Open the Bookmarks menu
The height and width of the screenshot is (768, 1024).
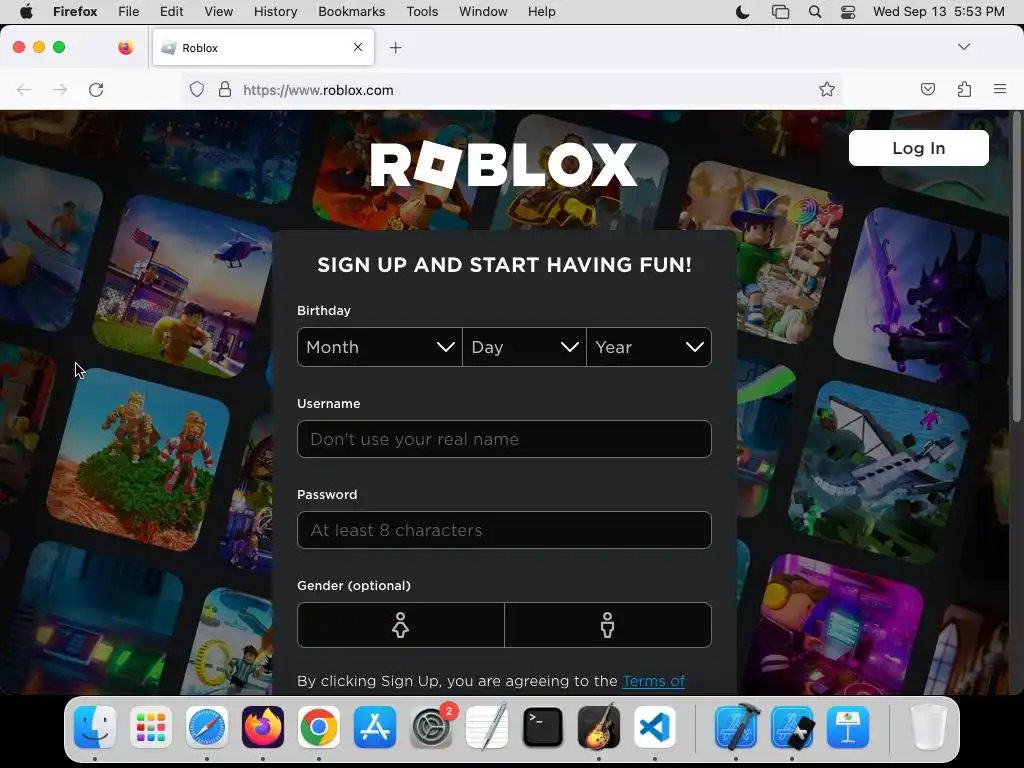pos(351,12)
